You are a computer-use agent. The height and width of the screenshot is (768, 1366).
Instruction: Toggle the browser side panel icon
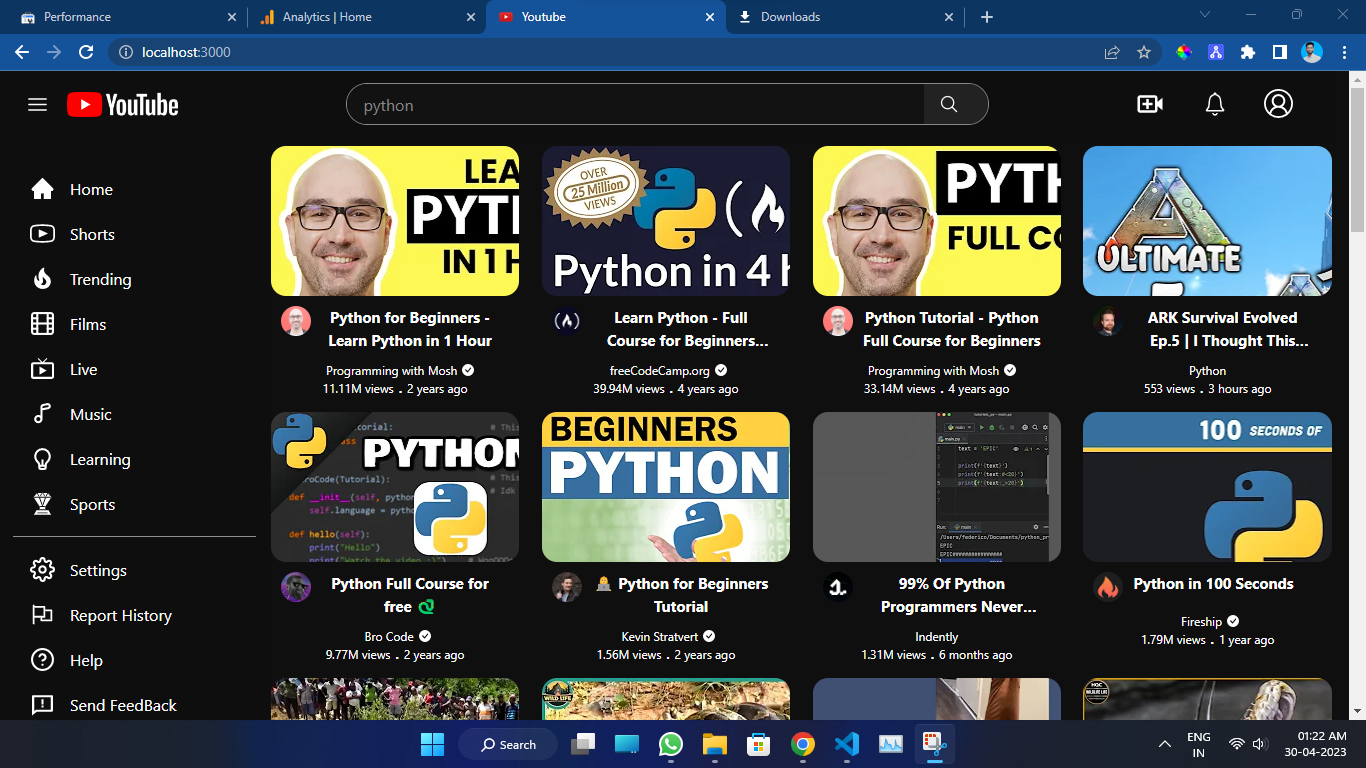(1279, 52)
